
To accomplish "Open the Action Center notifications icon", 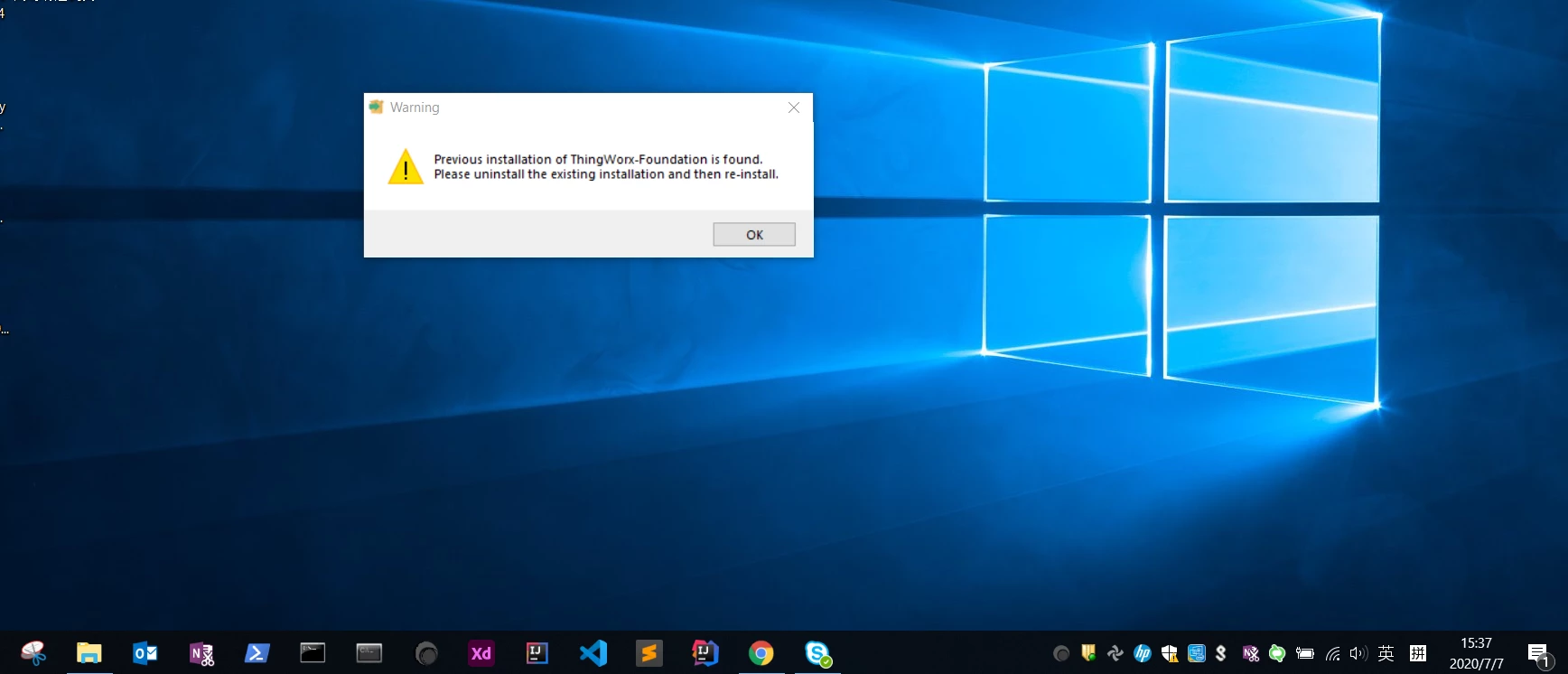I will click(1539, 654).
